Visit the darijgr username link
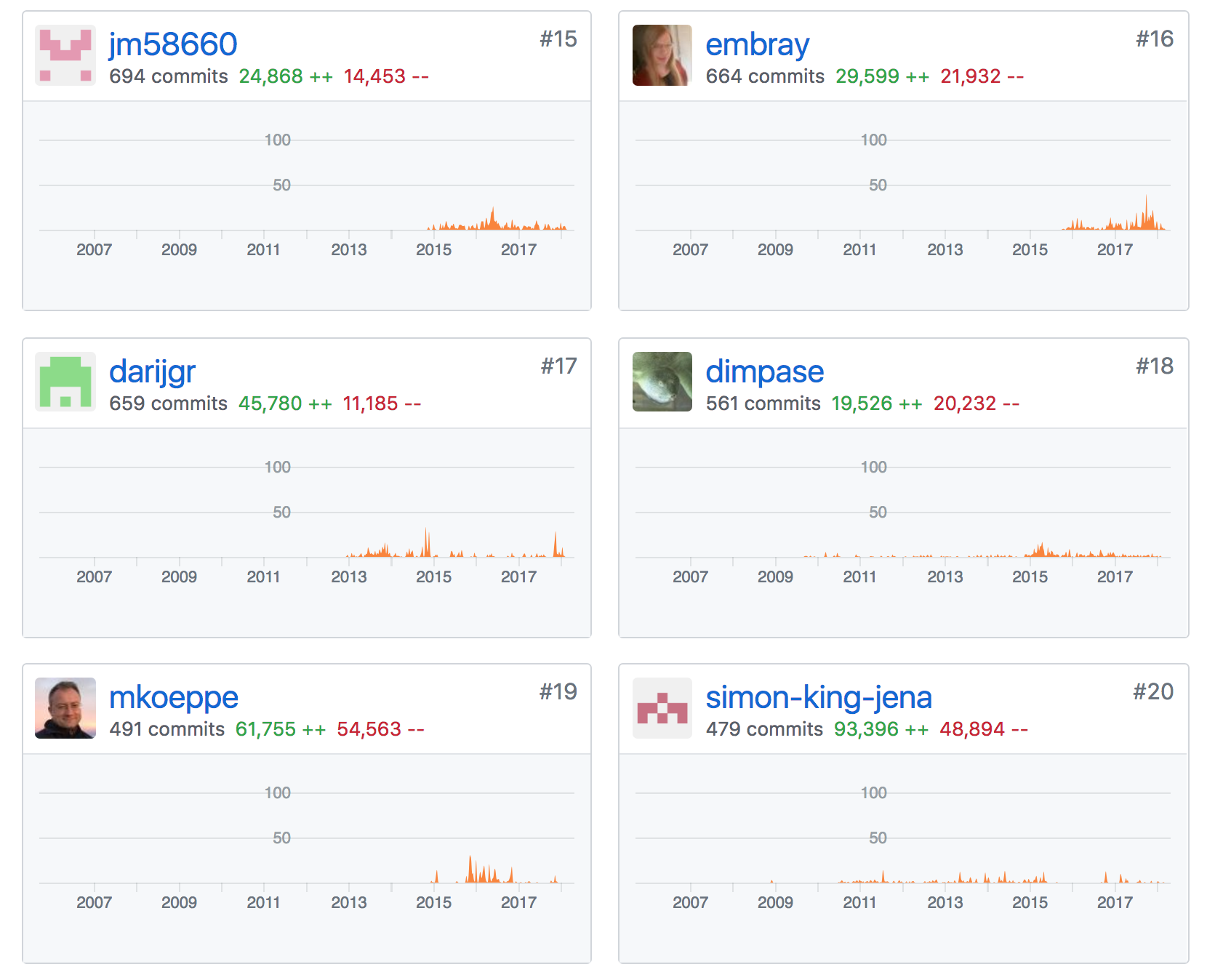 [x=152, y=371]
